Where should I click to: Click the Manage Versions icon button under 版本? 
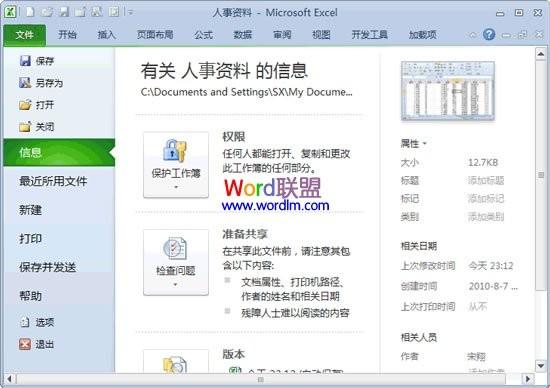[x=176, y=361]
